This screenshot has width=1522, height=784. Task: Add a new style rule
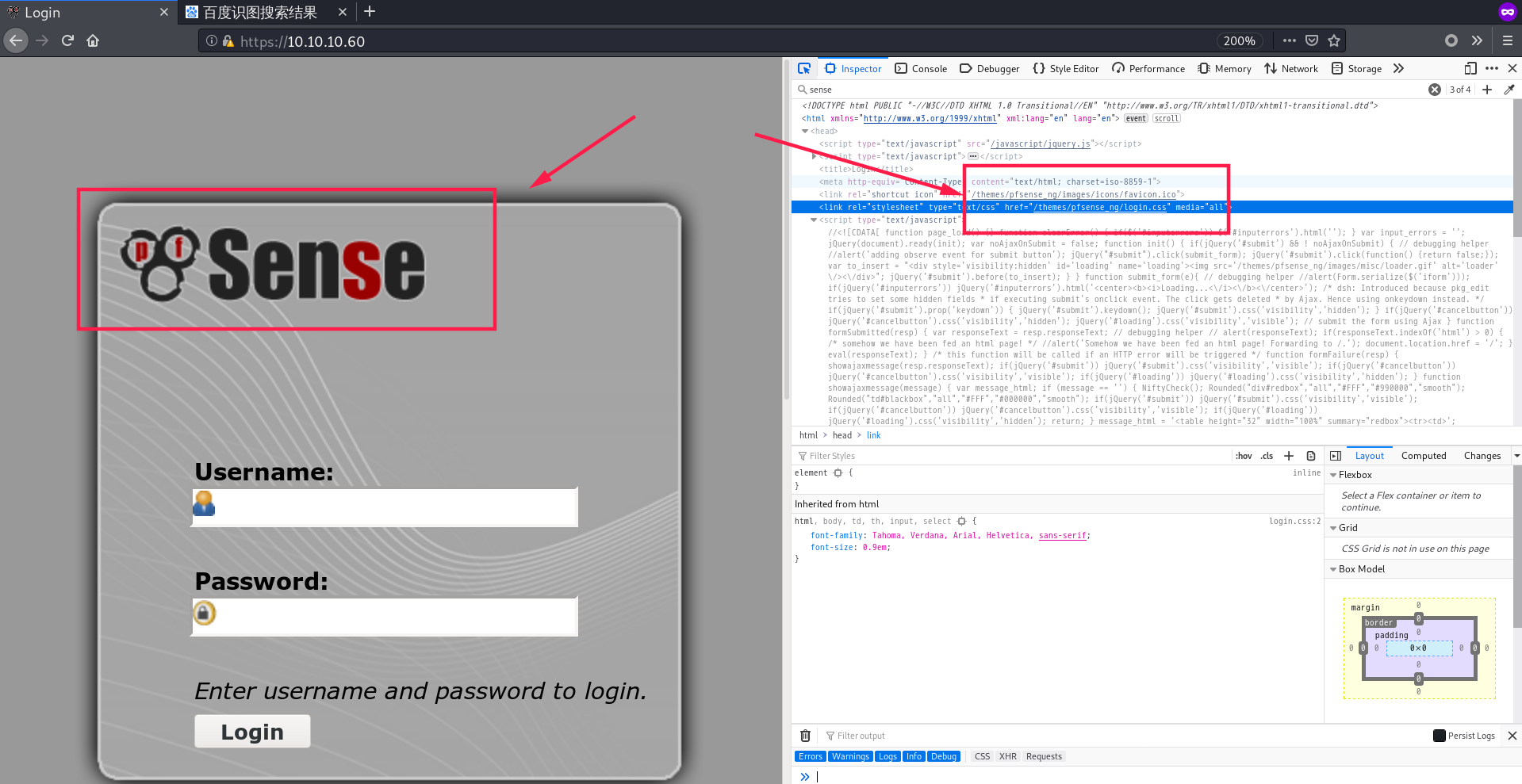[x=1289, y=456]
